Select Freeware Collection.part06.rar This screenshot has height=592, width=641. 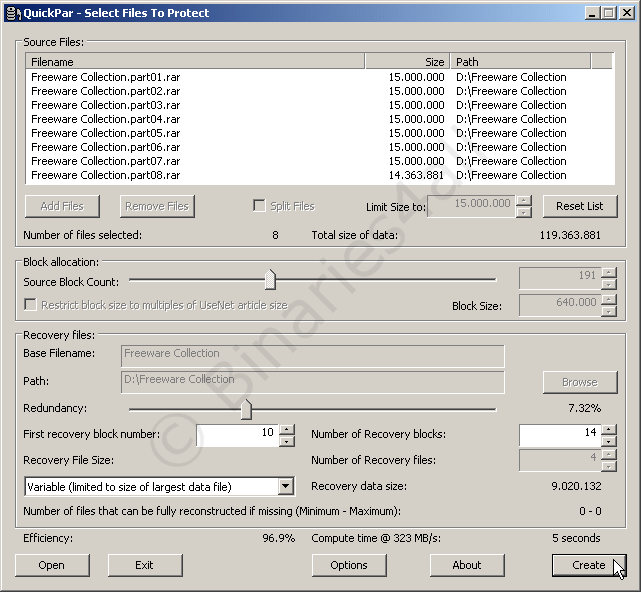coord(105,147)
